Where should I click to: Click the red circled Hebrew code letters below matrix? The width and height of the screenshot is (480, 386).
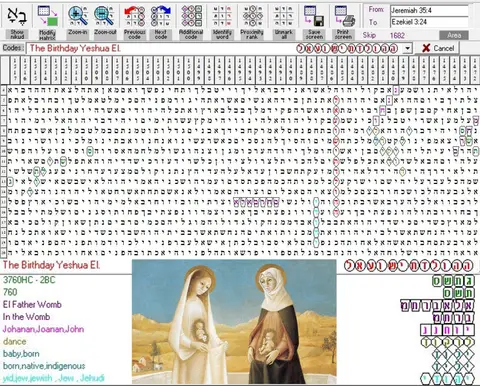[408, 266]
